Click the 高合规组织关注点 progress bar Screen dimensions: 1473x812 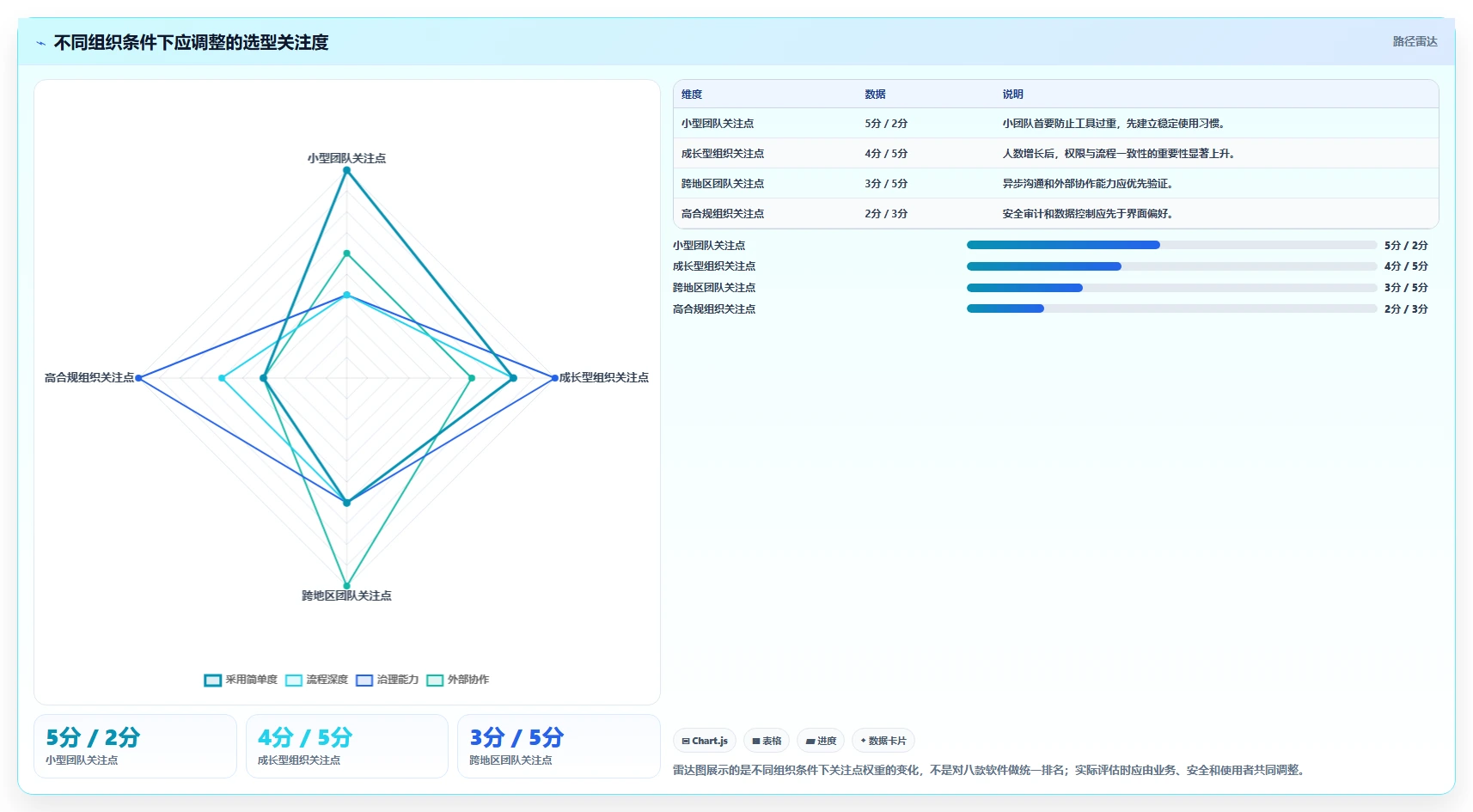(x=1171, y=308)
